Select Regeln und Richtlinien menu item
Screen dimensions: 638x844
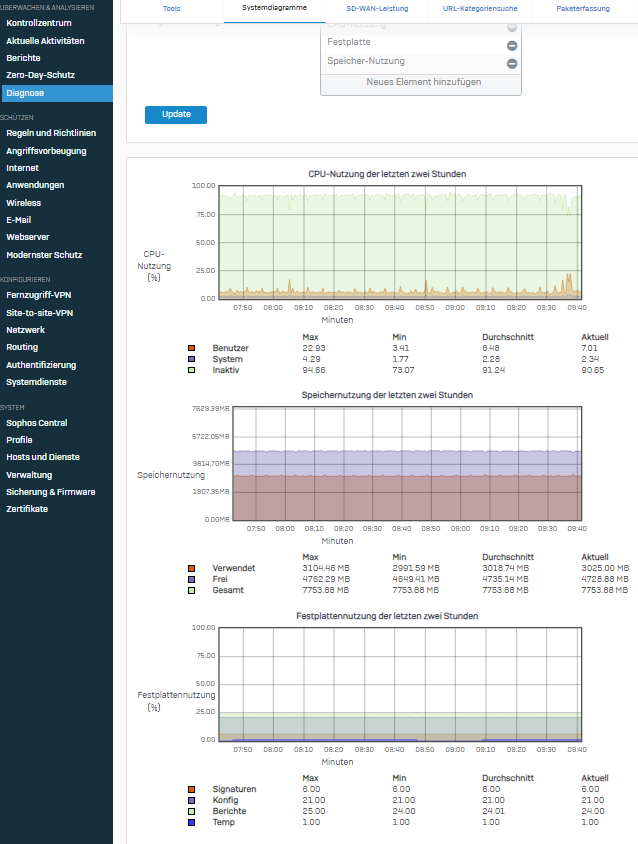[51, 133]
